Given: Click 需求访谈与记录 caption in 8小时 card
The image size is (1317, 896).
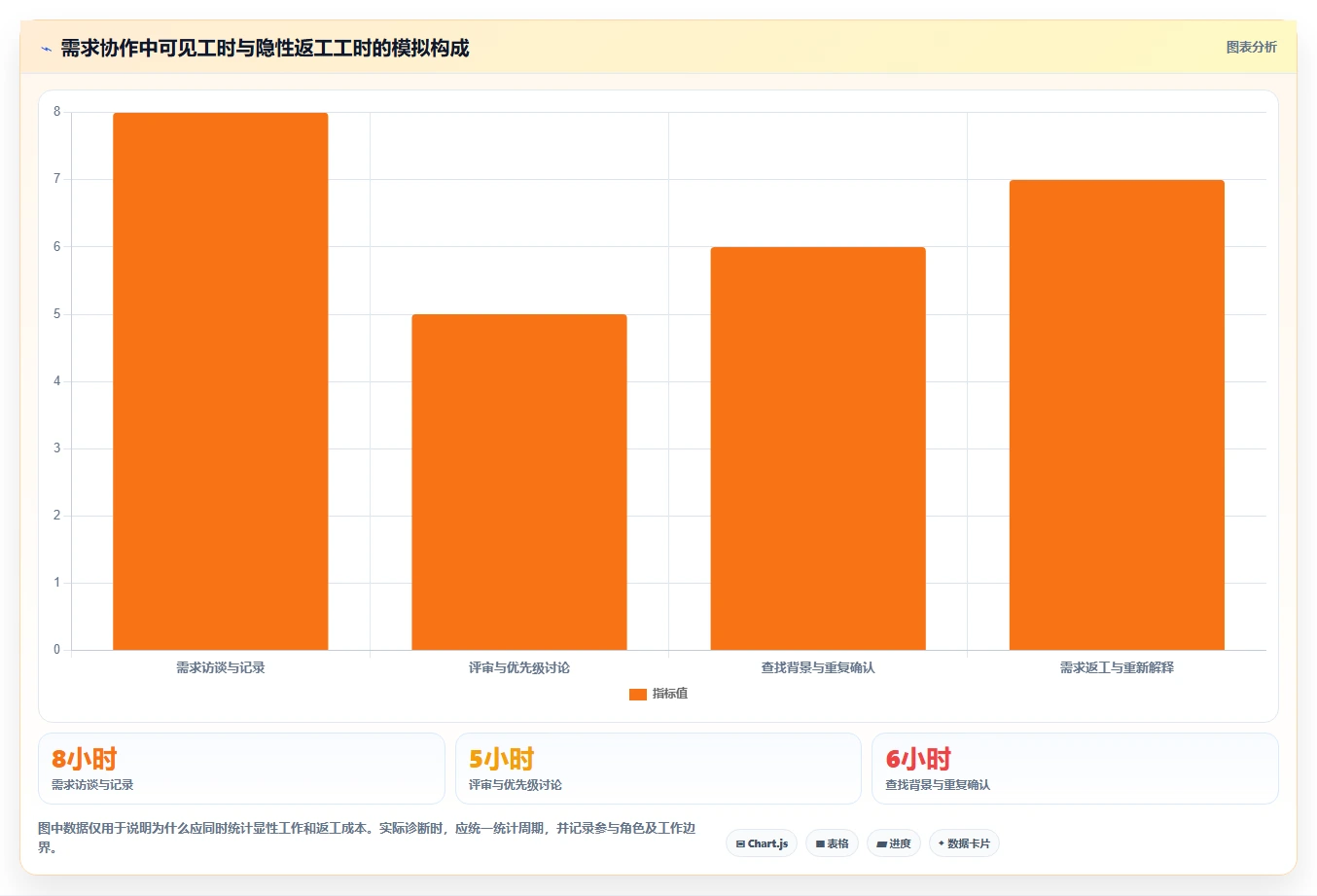Looking at the screenshot, I should point(92,785).
